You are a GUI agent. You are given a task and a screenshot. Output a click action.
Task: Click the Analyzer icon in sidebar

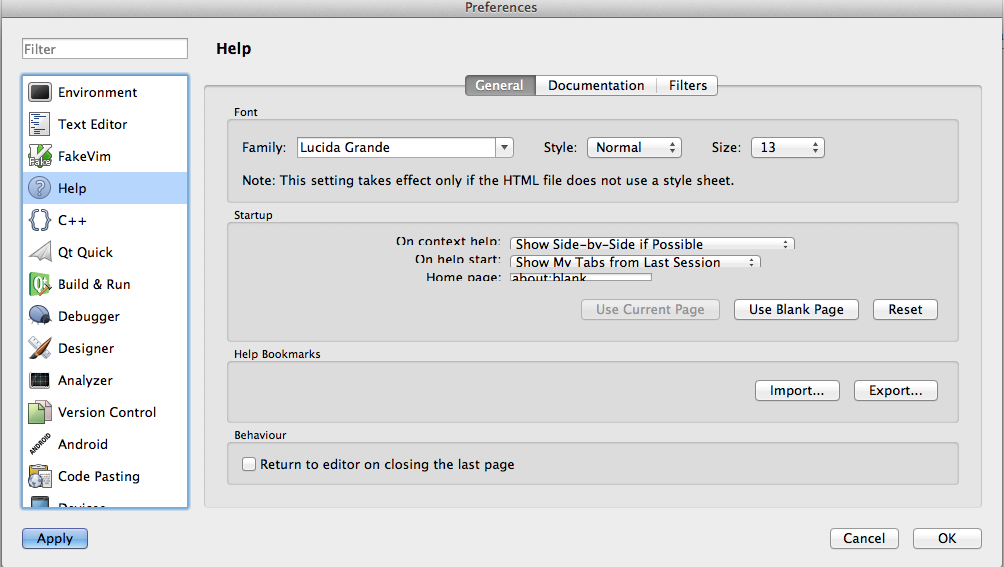[40, 381]
